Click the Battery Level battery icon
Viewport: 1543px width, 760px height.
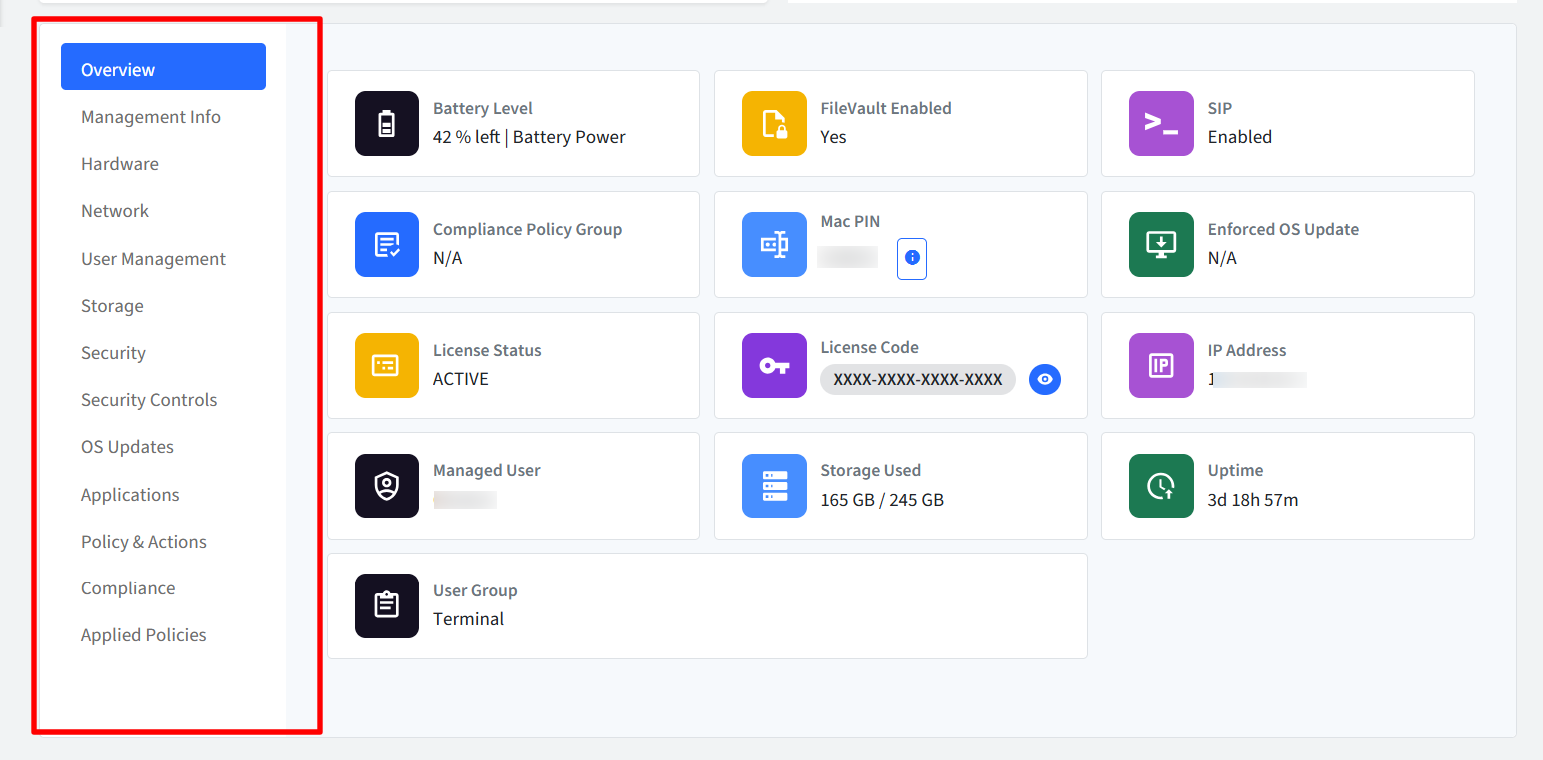pos(387,124)
